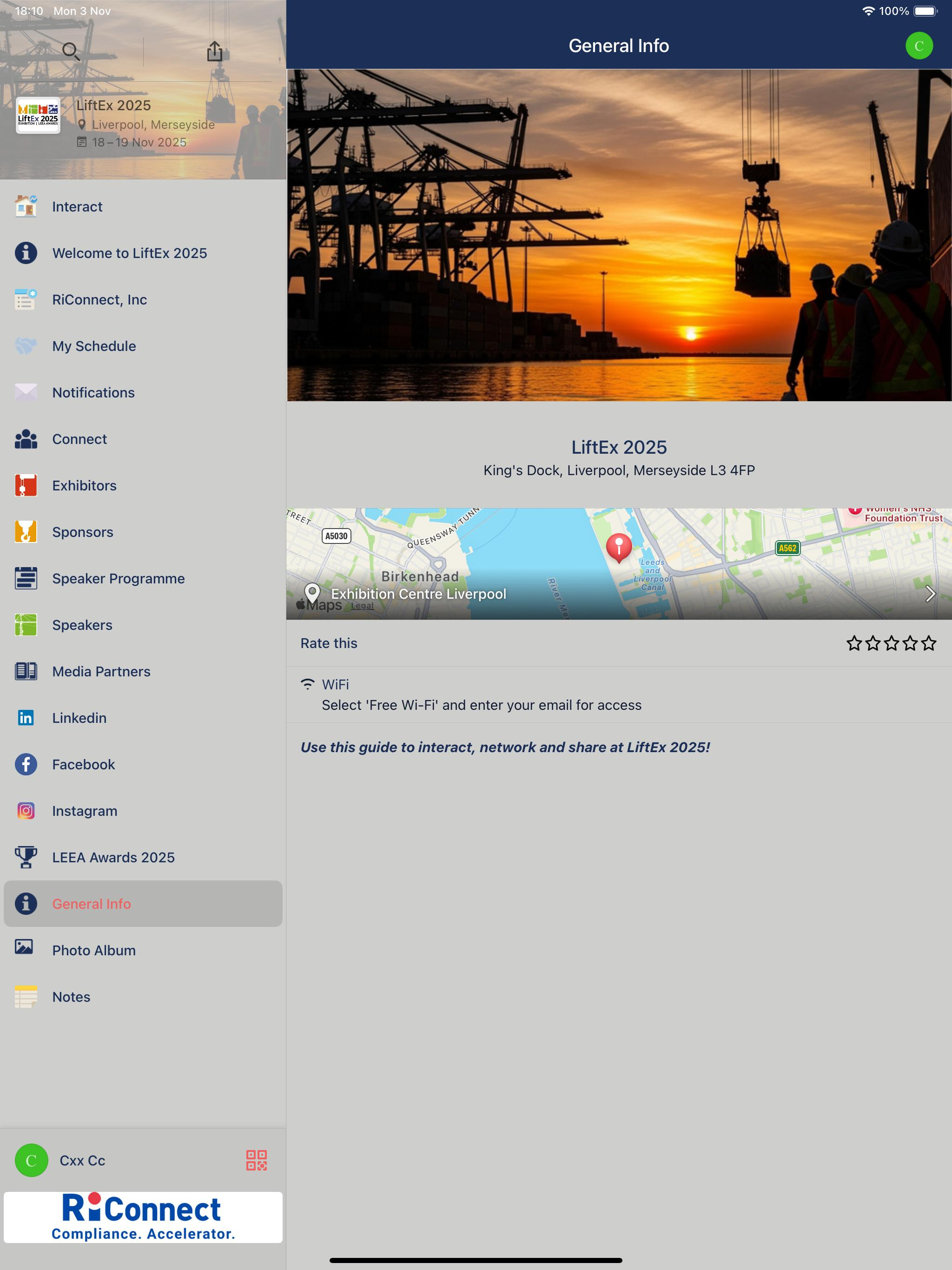The image size is (952, 1270).
Task: Tap the Rate this label
Action: 329,643
